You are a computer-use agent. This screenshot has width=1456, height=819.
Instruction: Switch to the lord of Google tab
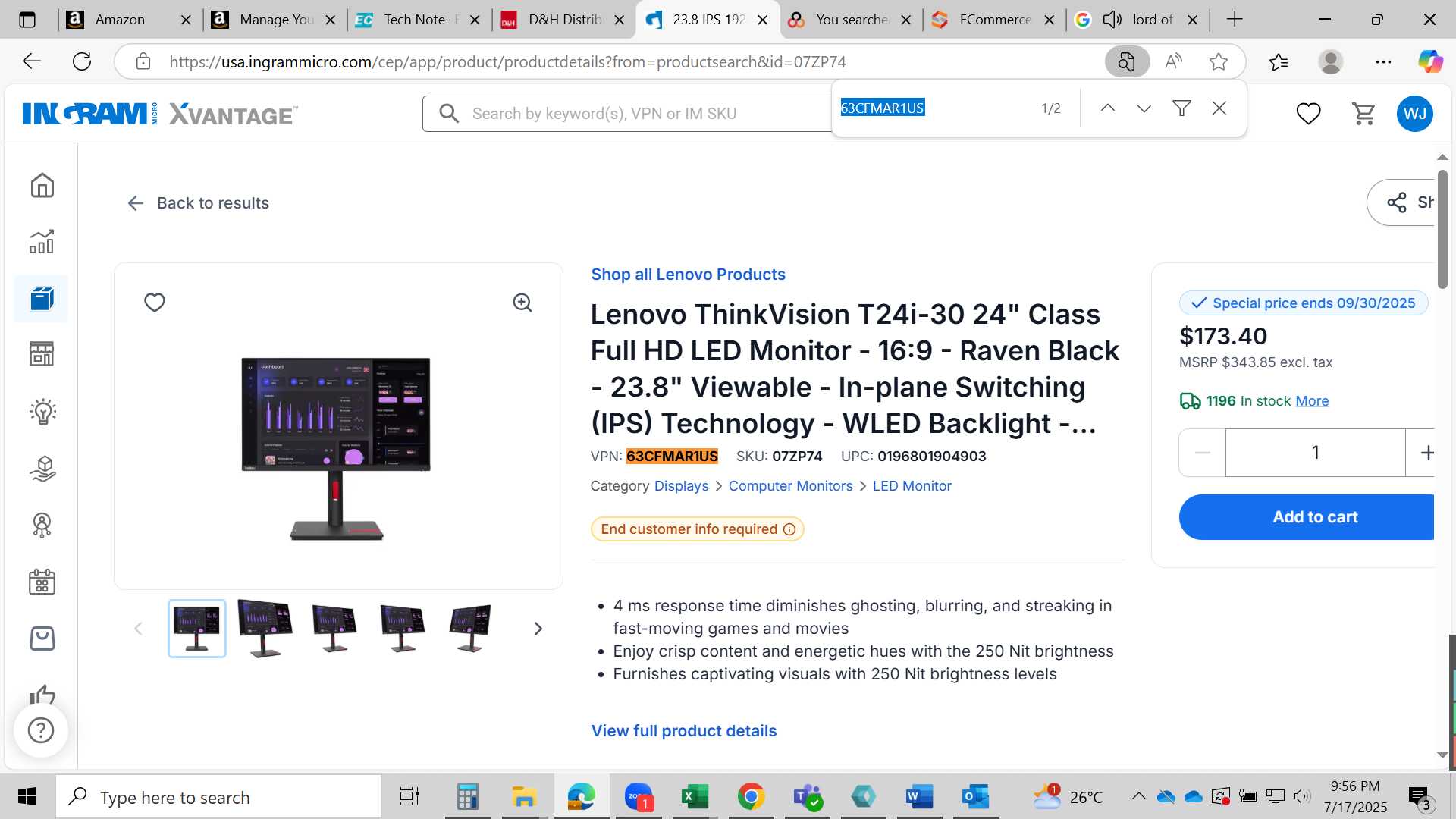(1137, 20)
